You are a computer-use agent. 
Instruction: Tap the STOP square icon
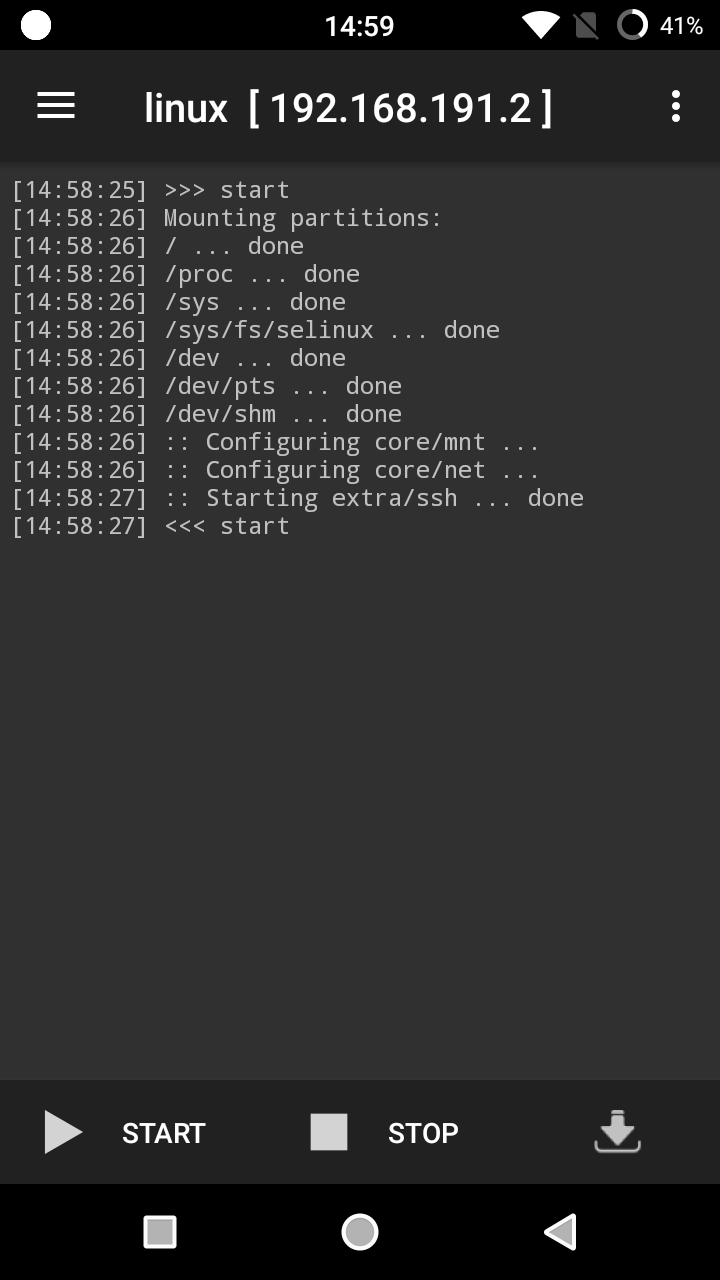[329, 1133]
